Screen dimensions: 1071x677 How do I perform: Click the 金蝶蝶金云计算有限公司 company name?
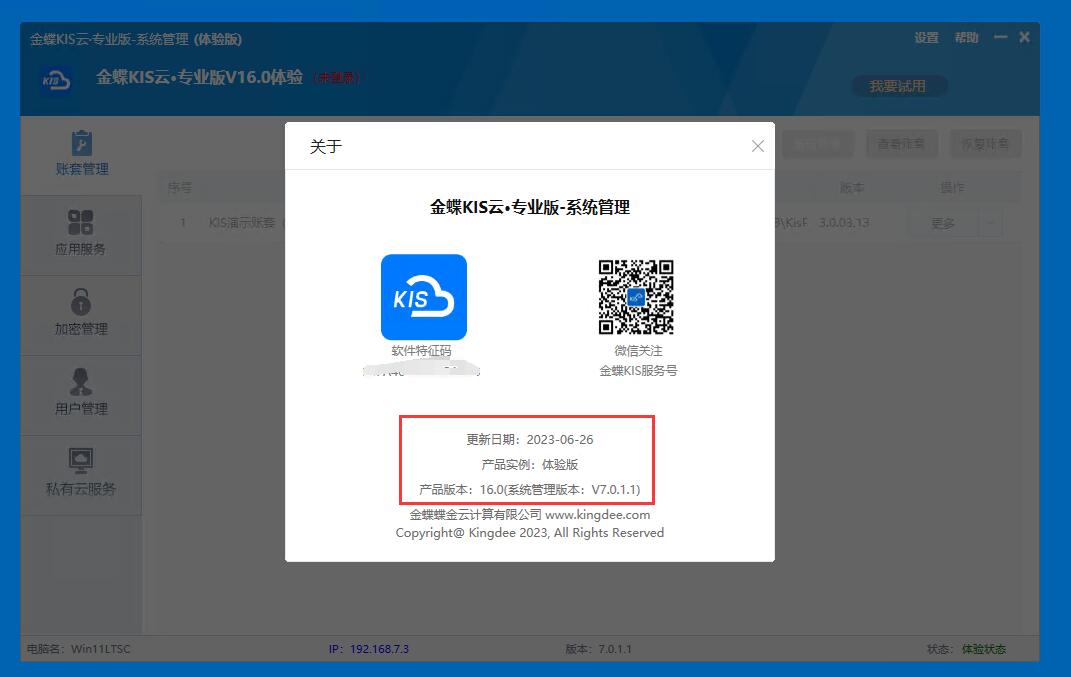(475, 514)
